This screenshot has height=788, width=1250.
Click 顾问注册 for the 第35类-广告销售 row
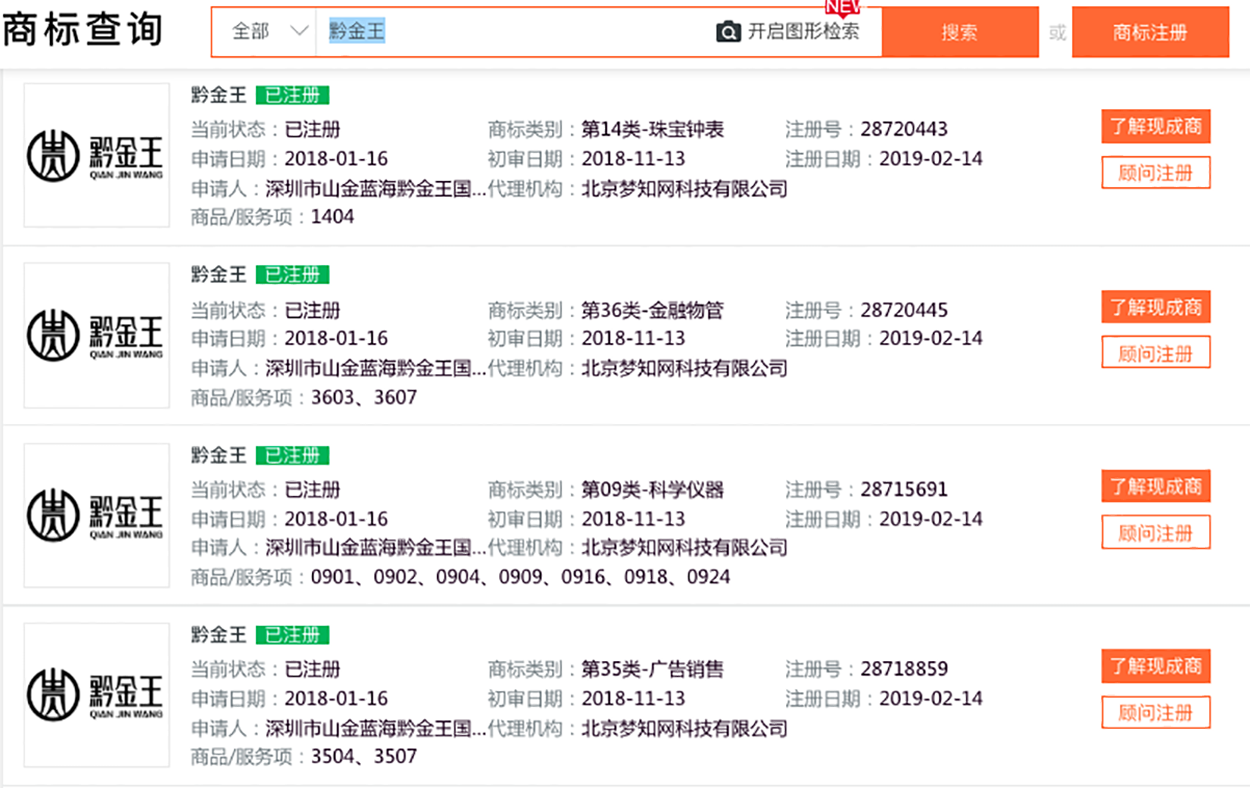click(1156, 713)
